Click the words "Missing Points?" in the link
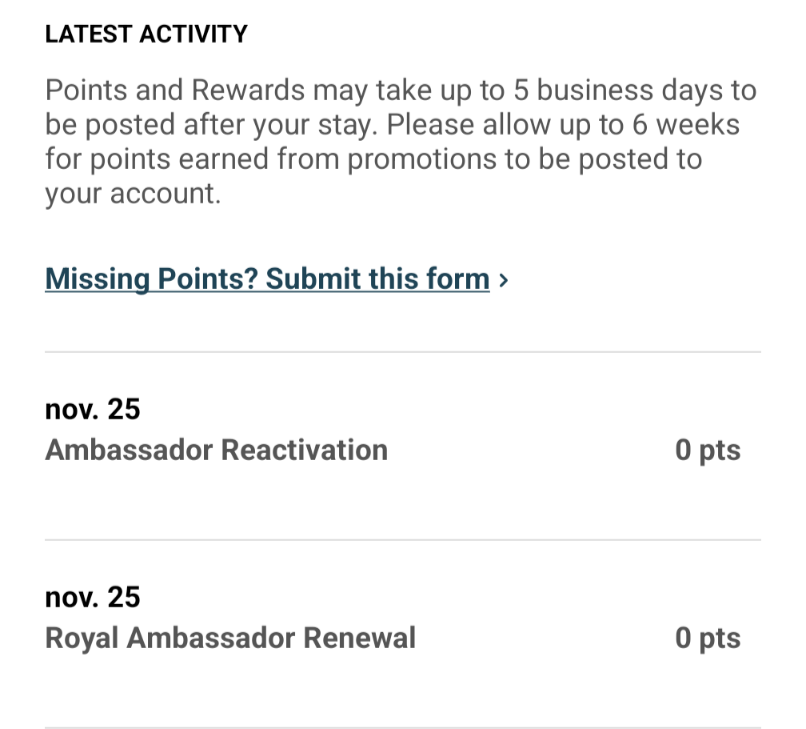Viewport: 806px width, 729px height. (151, 279)
